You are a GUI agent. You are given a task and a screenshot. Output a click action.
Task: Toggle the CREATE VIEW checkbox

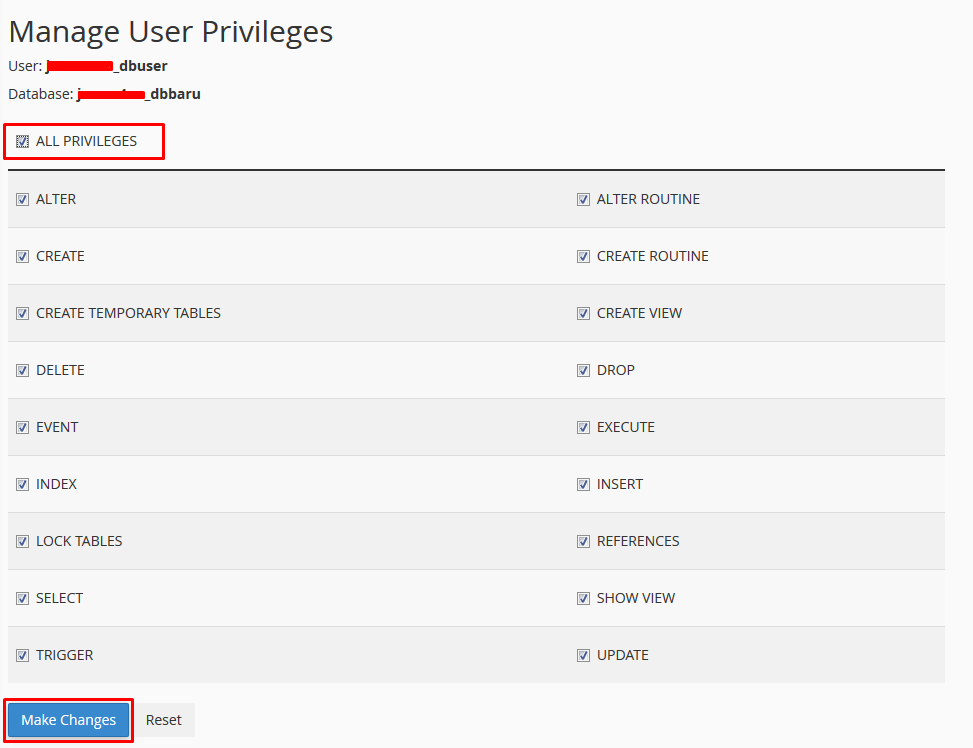(583, 314)
